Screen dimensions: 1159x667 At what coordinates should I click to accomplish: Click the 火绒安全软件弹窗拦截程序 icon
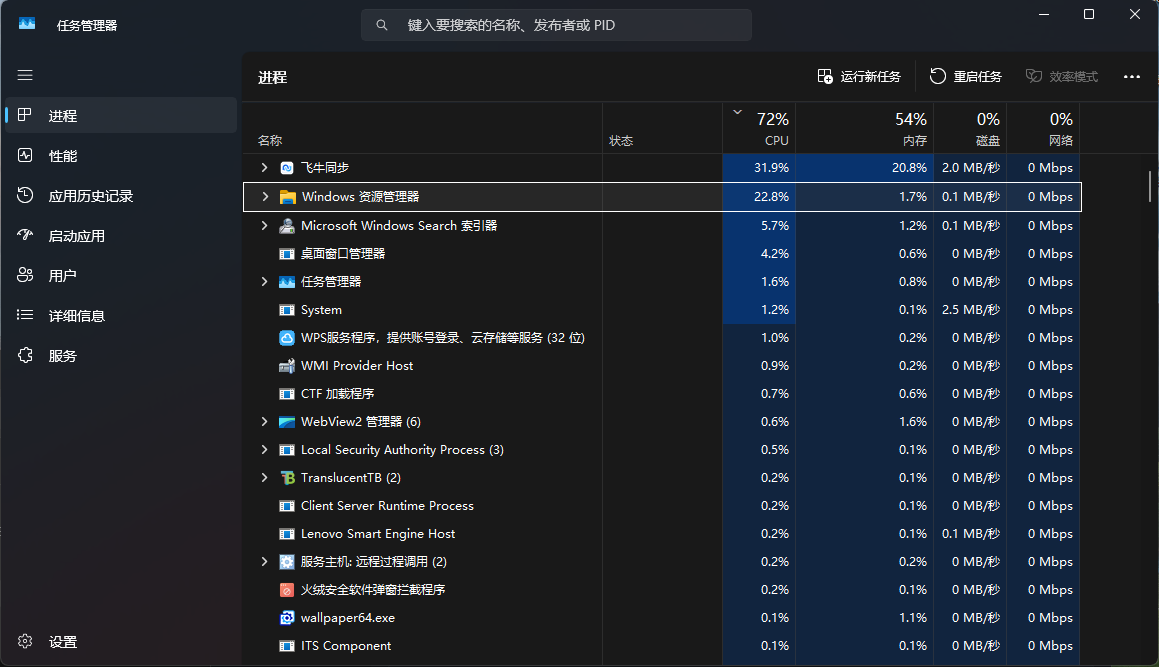(x=287, y=590)
